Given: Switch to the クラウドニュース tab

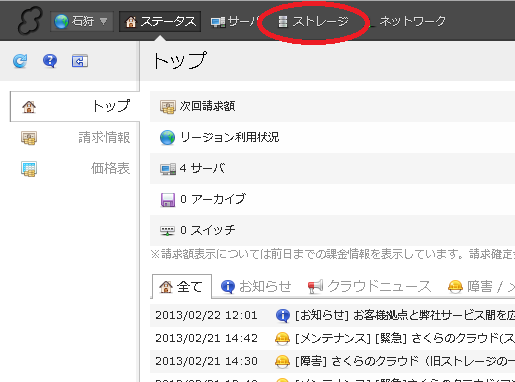Looking at the screenshot, I should (x=369, y=286).
